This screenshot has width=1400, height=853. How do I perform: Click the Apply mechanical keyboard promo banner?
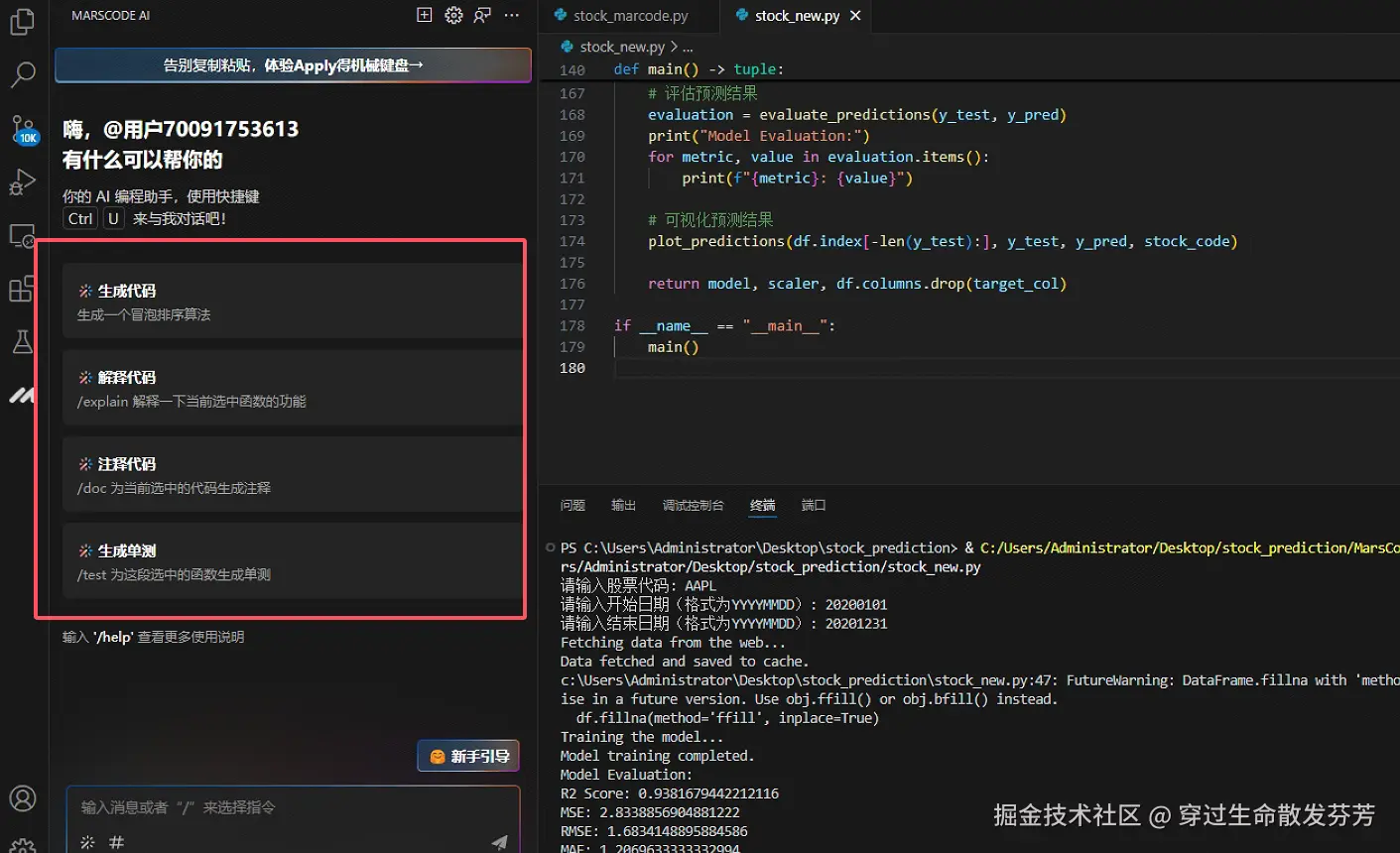click(293, 65)
